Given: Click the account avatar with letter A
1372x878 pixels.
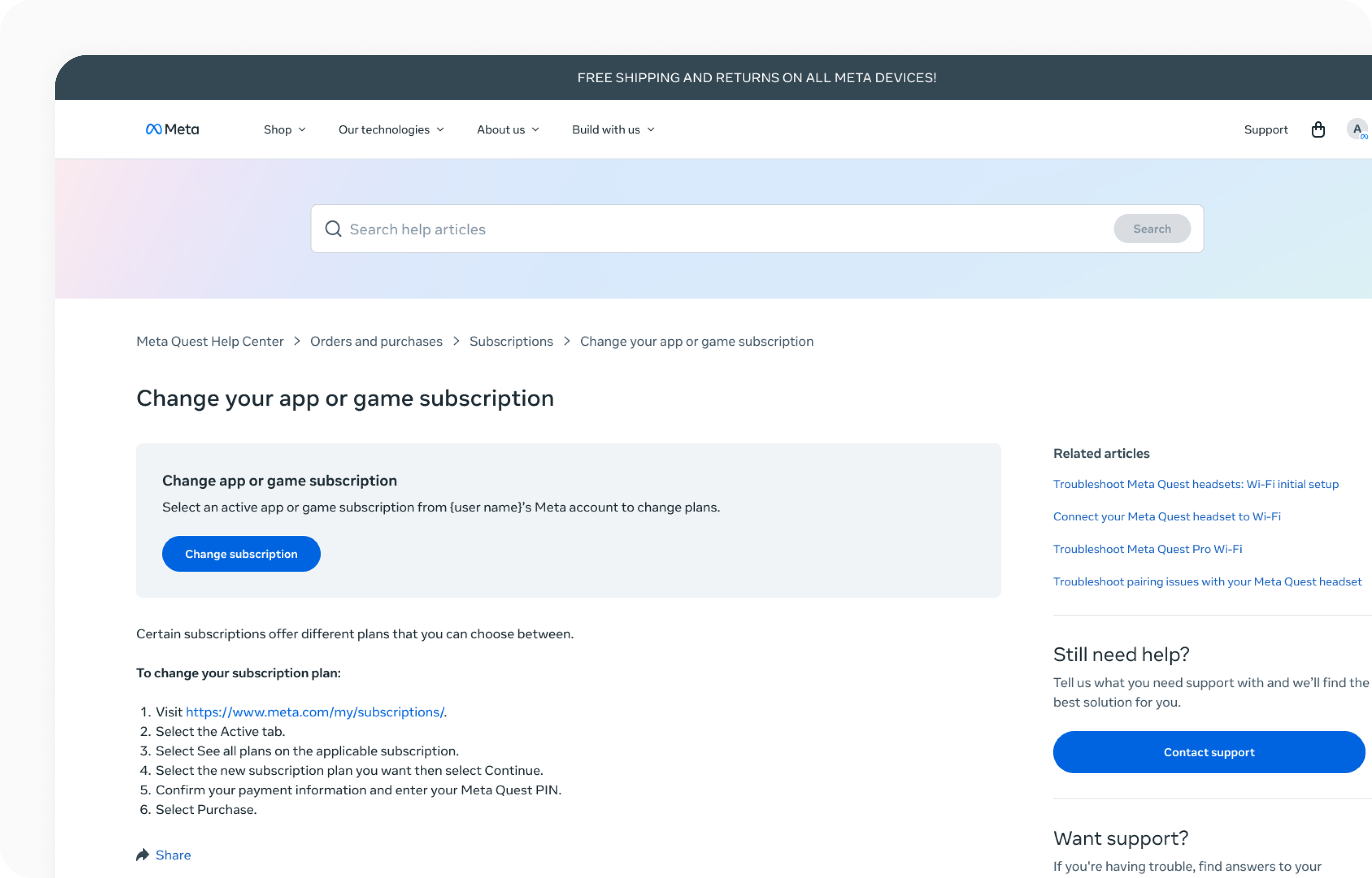Looking at the screenshot, I should coord(1356,129).
